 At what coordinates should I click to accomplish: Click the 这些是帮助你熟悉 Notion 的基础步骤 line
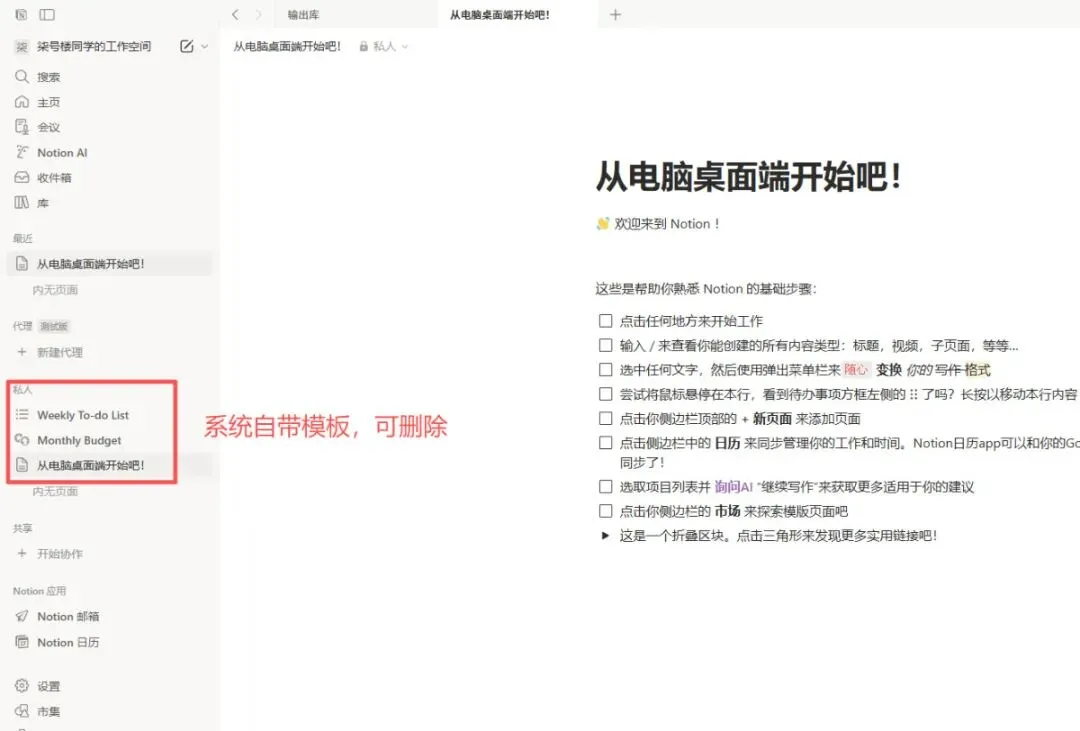[x=706, y=289]
